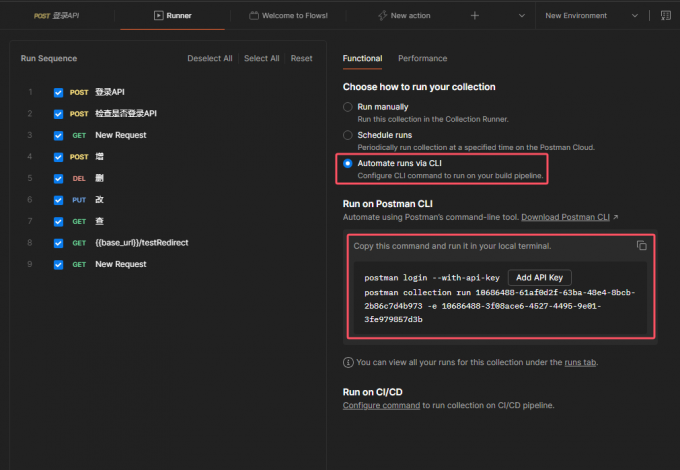
Task: Switch to the Performance tab
Action: point(422,58)
